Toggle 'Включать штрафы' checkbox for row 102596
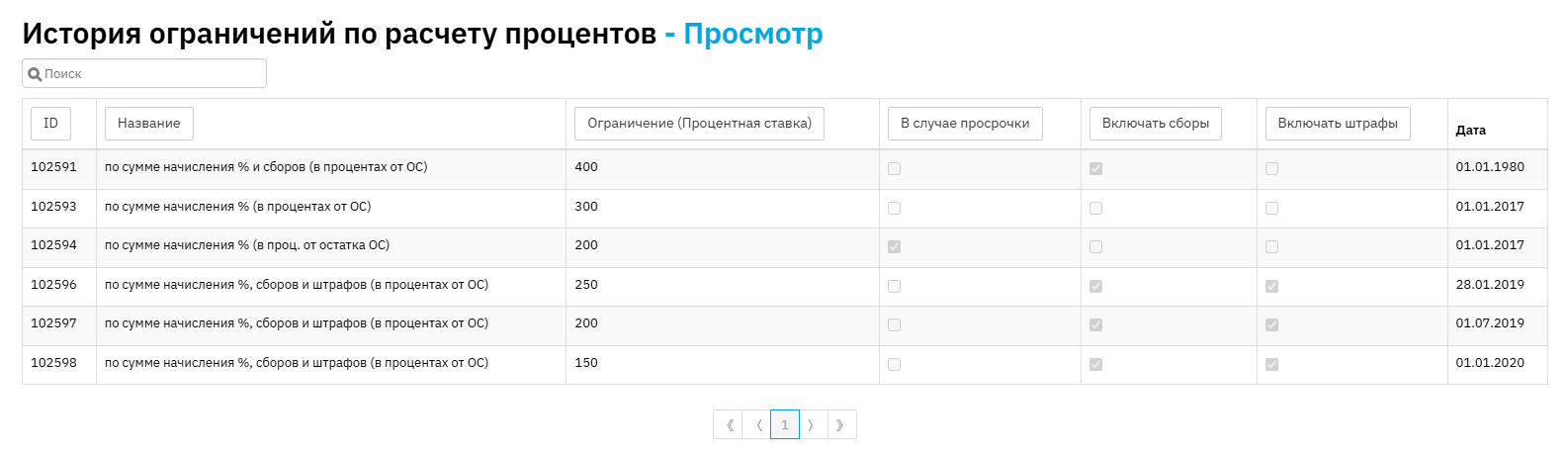 click(1271, 286)
